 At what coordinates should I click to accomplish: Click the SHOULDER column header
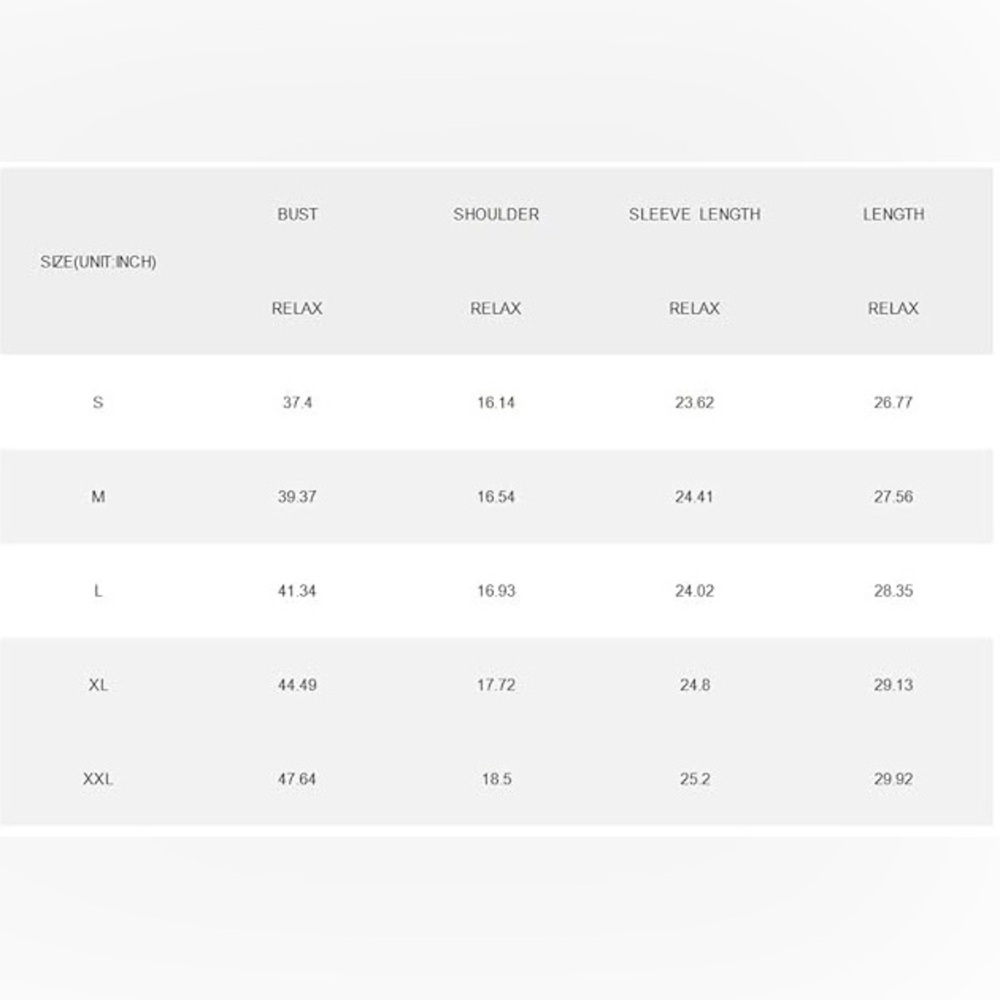point(496,214)
